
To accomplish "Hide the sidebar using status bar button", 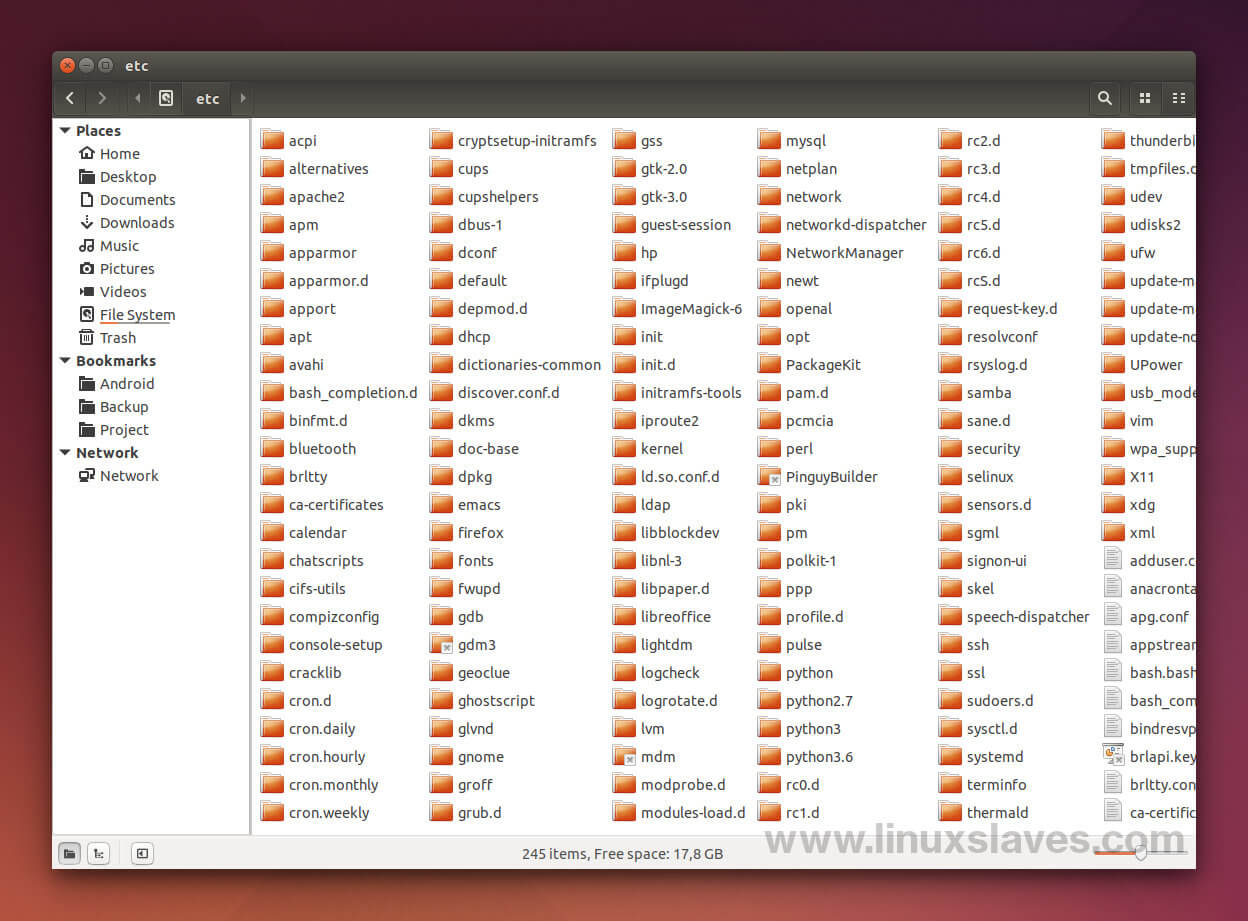I will (142, 853).
